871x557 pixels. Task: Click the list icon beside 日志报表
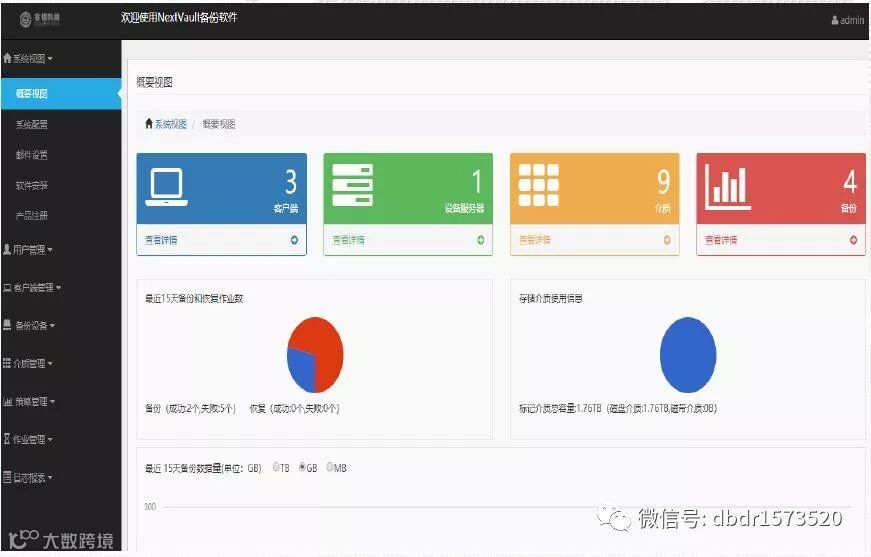tap(7, 476)
